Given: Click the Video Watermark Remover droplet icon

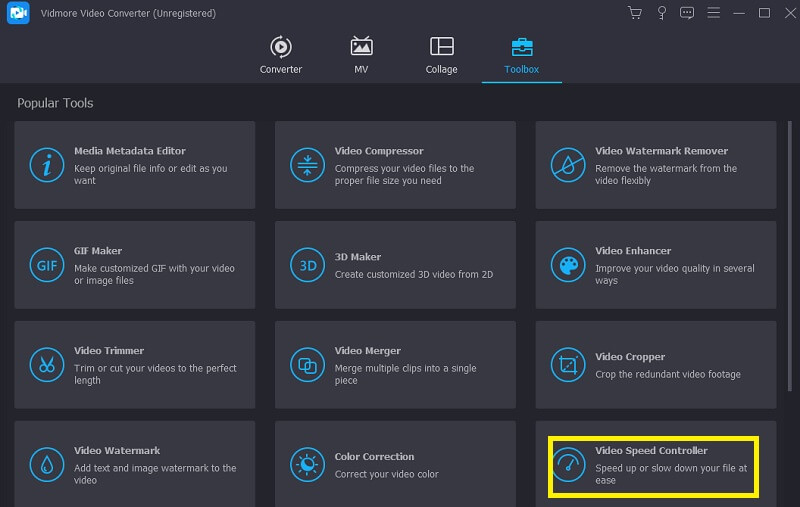Looking at the screenshot, I should pyautogui.click(x=568, y=165).
